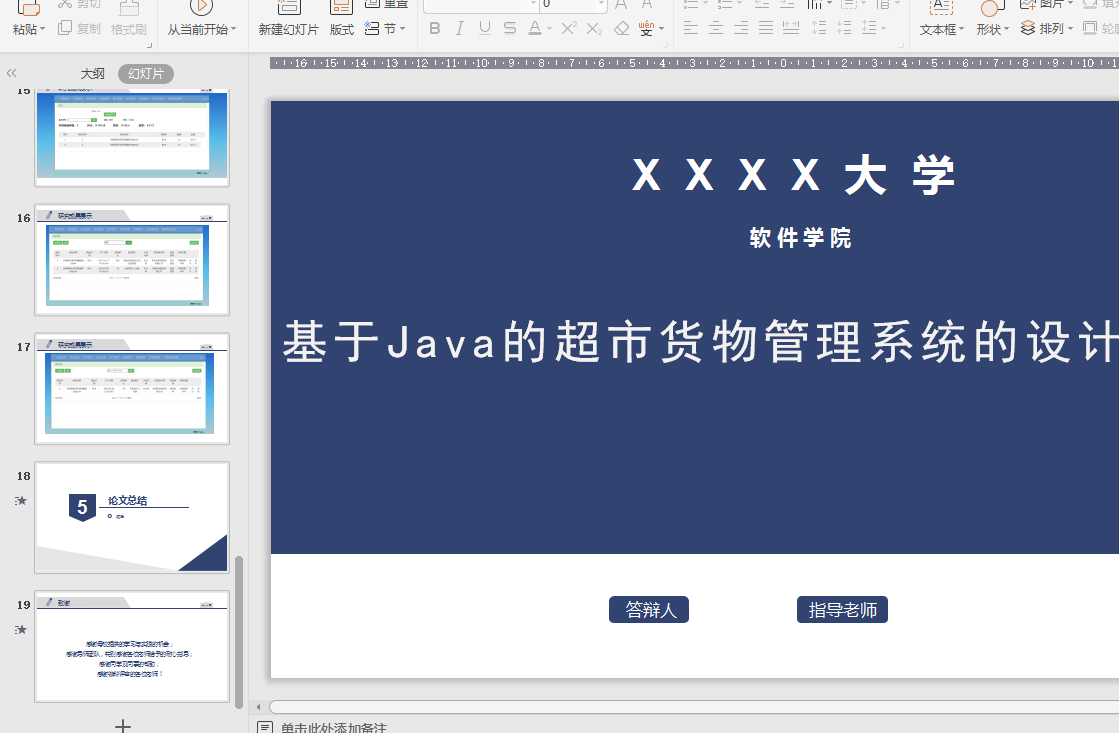Toggle Underline formatting
Image resolution: width=1119 pixels, height=733 pixels.
485,29
